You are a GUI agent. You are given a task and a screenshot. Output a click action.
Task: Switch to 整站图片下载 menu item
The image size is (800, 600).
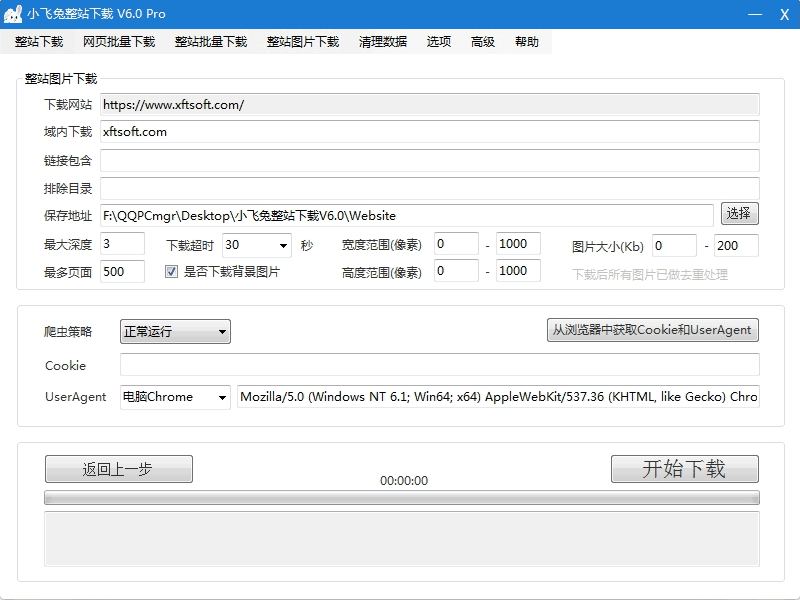[303, 42]
